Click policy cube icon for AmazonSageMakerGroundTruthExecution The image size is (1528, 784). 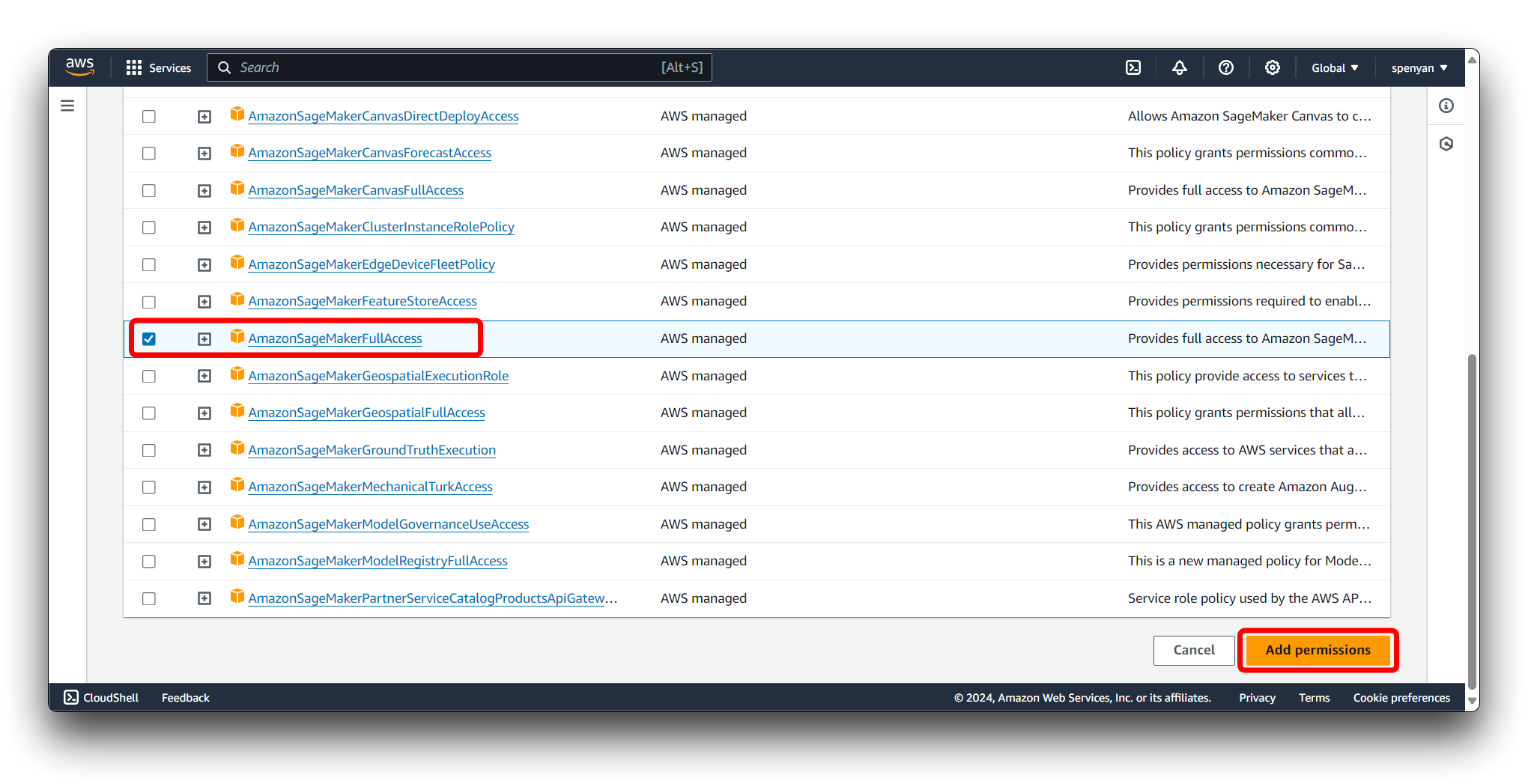(237, 448)
